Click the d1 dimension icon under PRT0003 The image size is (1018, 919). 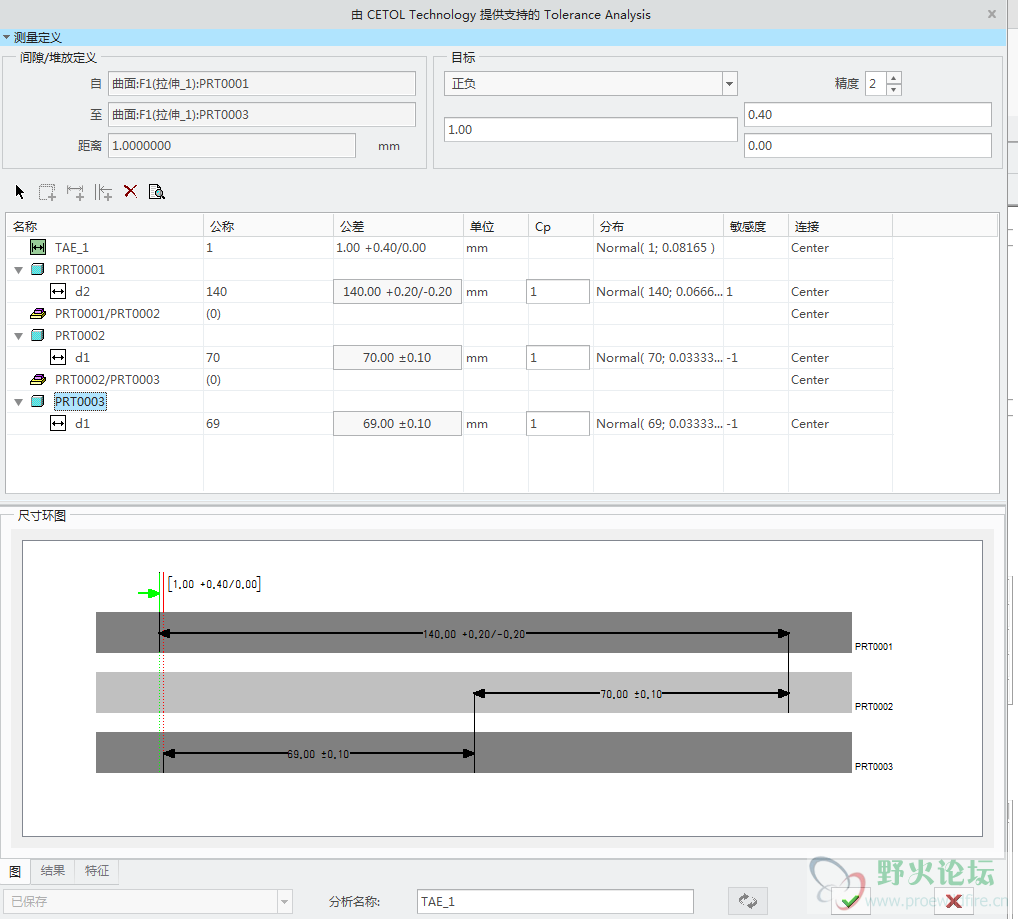58,423
